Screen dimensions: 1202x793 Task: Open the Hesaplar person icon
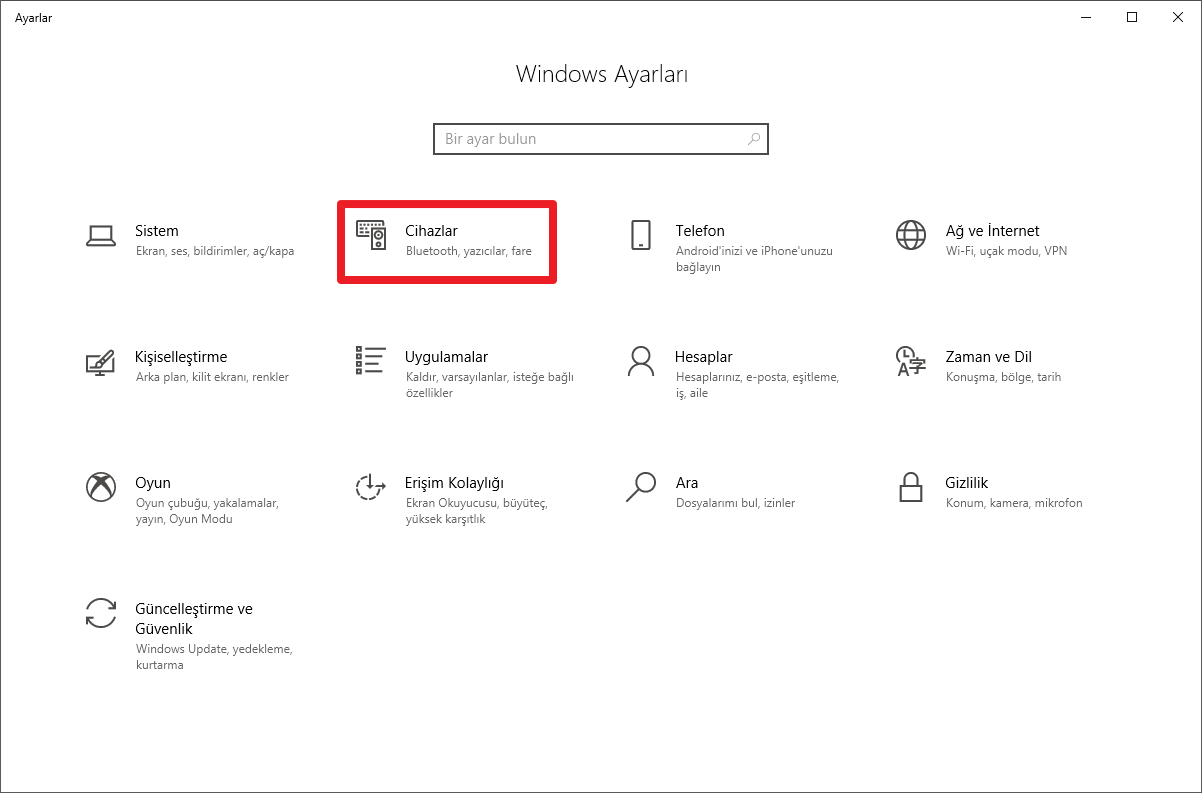pos(641,361)
